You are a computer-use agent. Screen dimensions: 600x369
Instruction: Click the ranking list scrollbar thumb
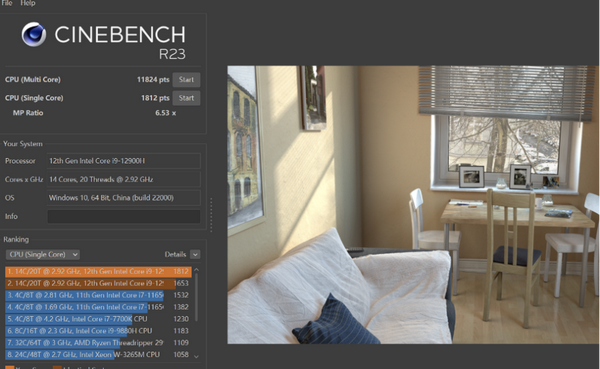point(196,297)
